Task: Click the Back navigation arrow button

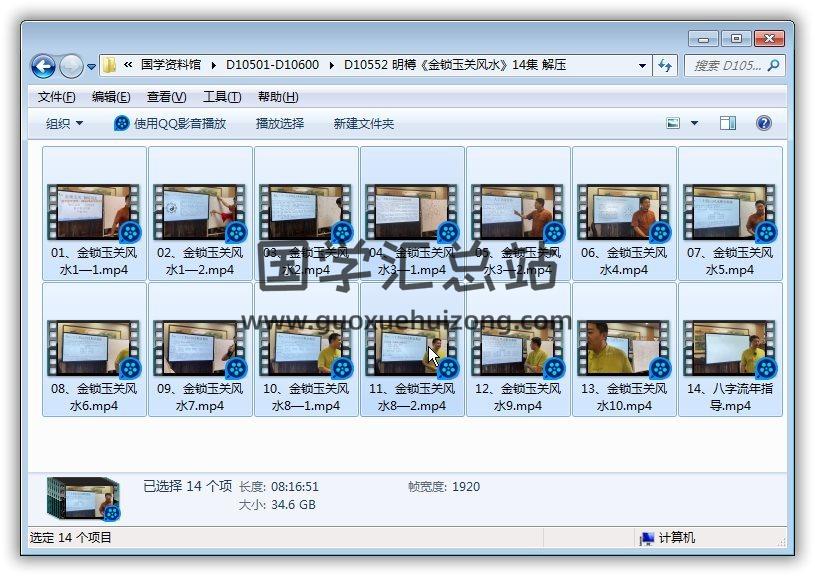Action: click(43, 67)
